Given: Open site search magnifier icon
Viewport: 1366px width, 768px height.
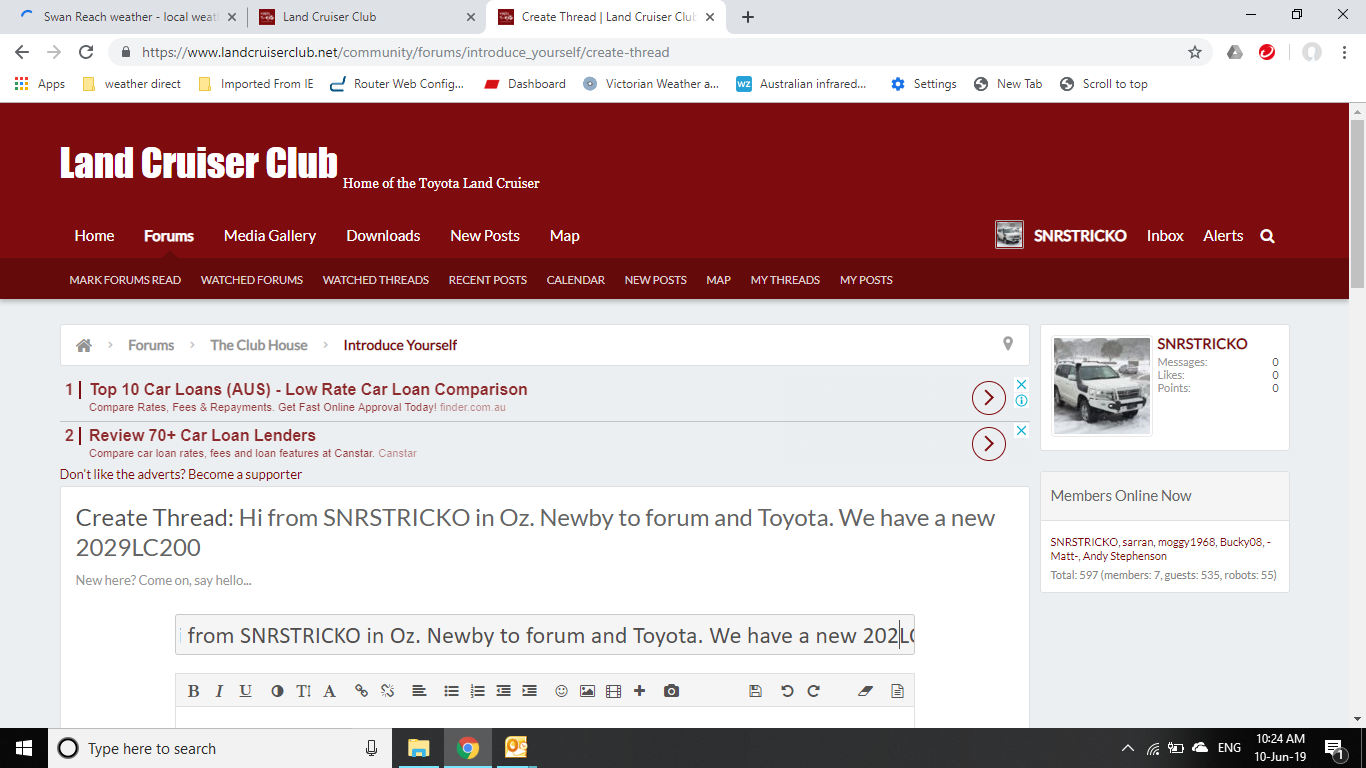Looking at the screenshot, I should pos(1268,236).
